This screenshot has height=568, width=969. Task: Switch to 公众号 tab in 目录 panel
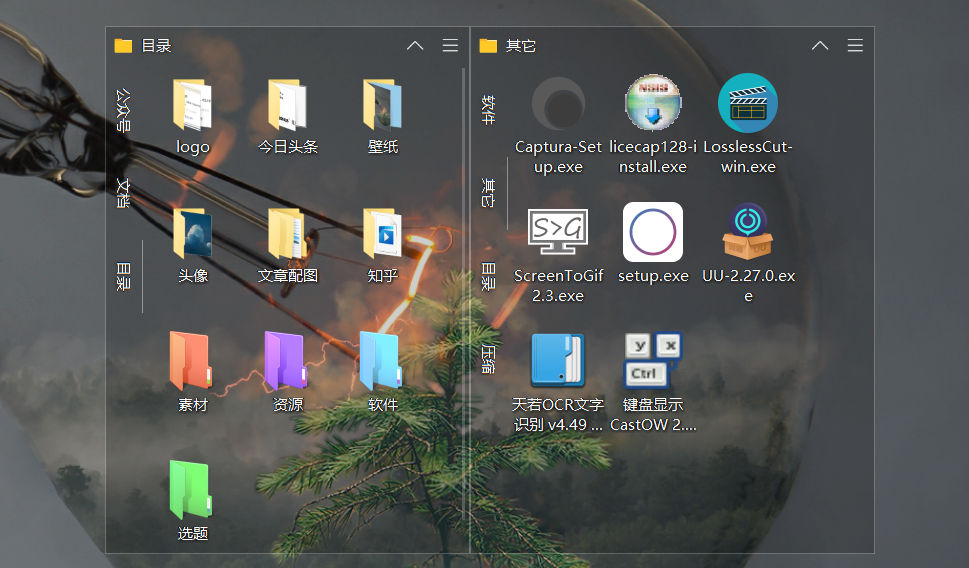[x=124, y=110]
